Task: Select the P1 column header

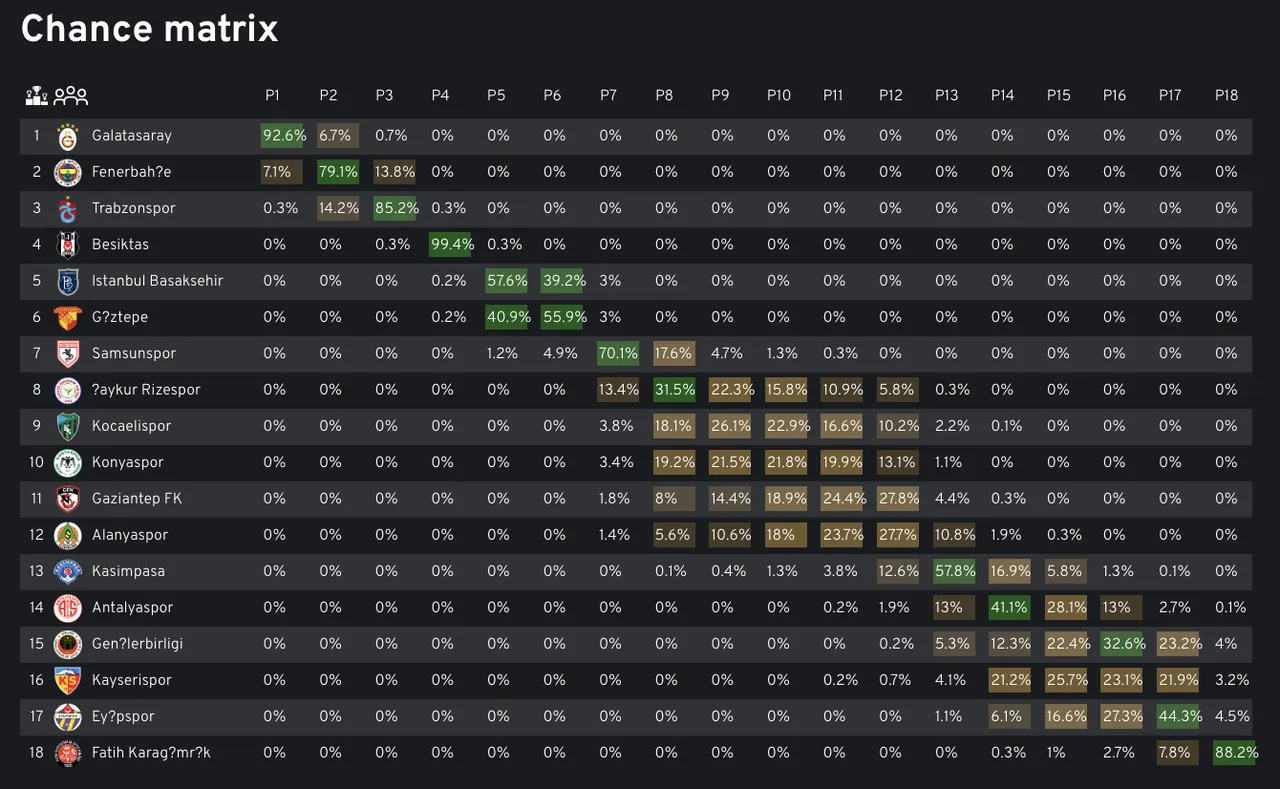Action: tap(272, 95)
